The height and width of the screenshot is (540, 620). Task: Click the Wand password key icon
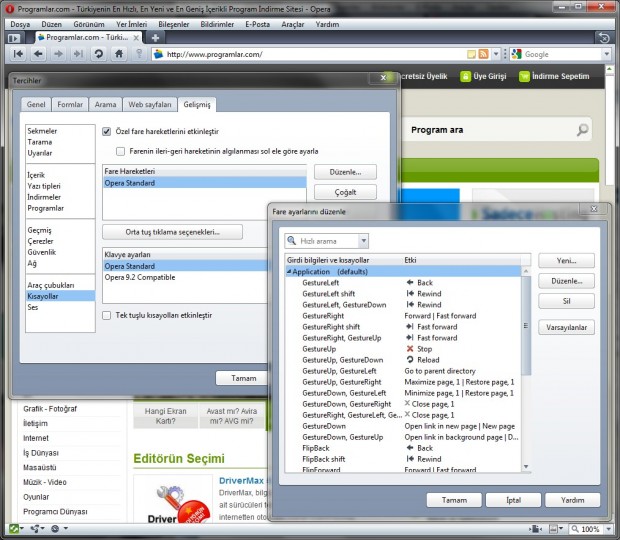click(x=139, y=54)
